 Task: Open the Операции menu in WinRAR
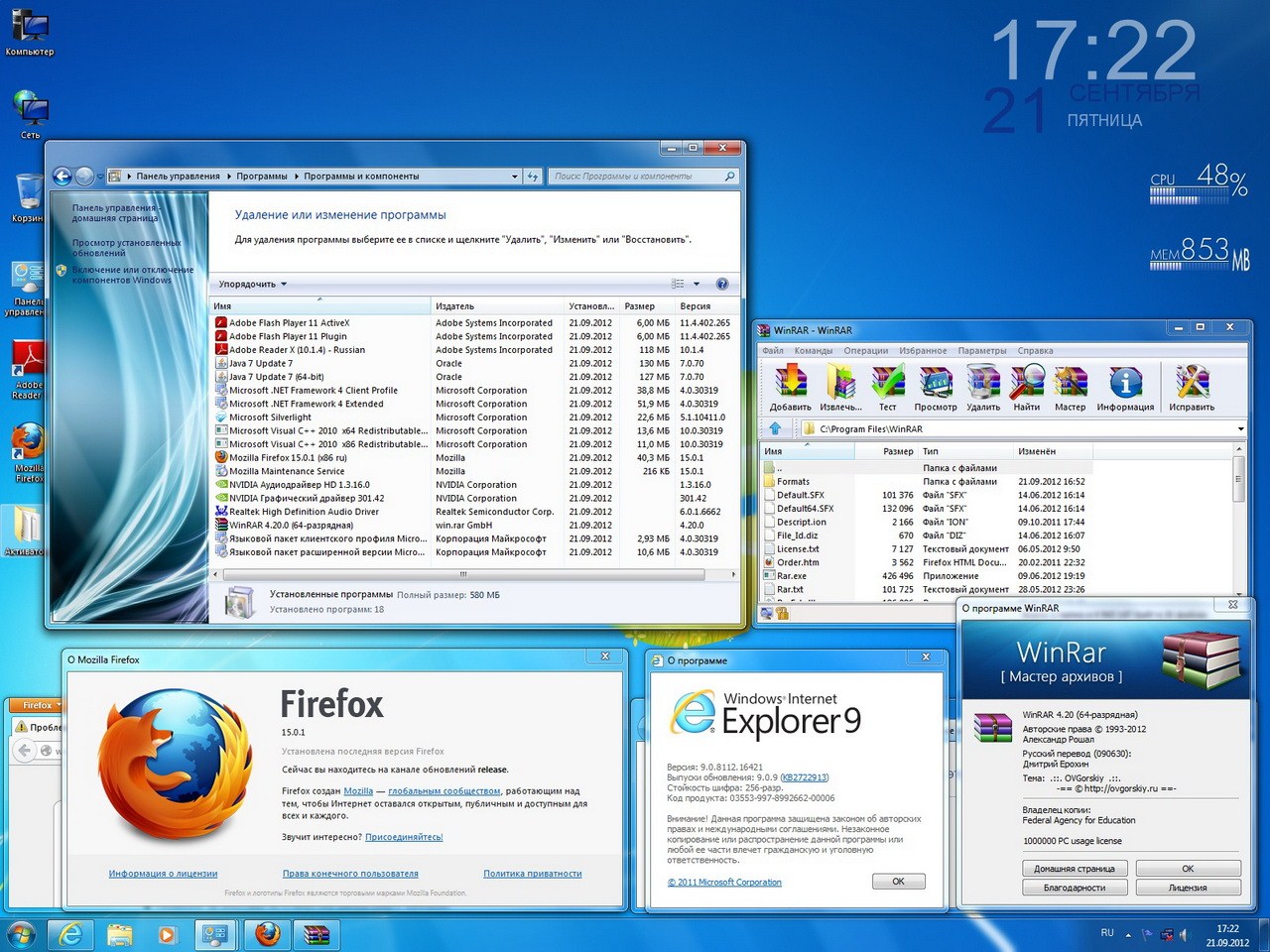(x=866, y=350)
